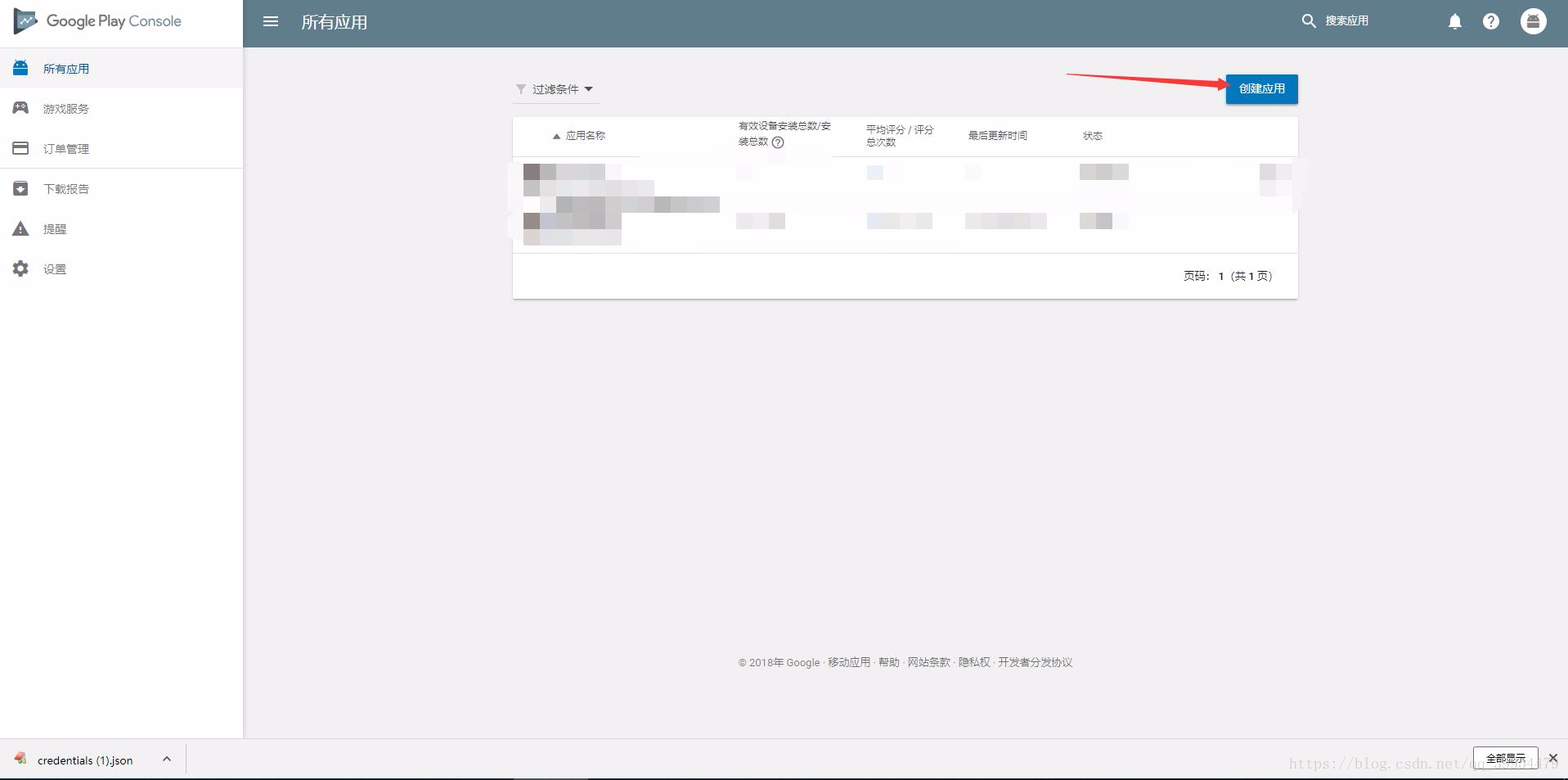Open the 网站条款 footer link
1568x780 pixels.
tap(929, 662)
